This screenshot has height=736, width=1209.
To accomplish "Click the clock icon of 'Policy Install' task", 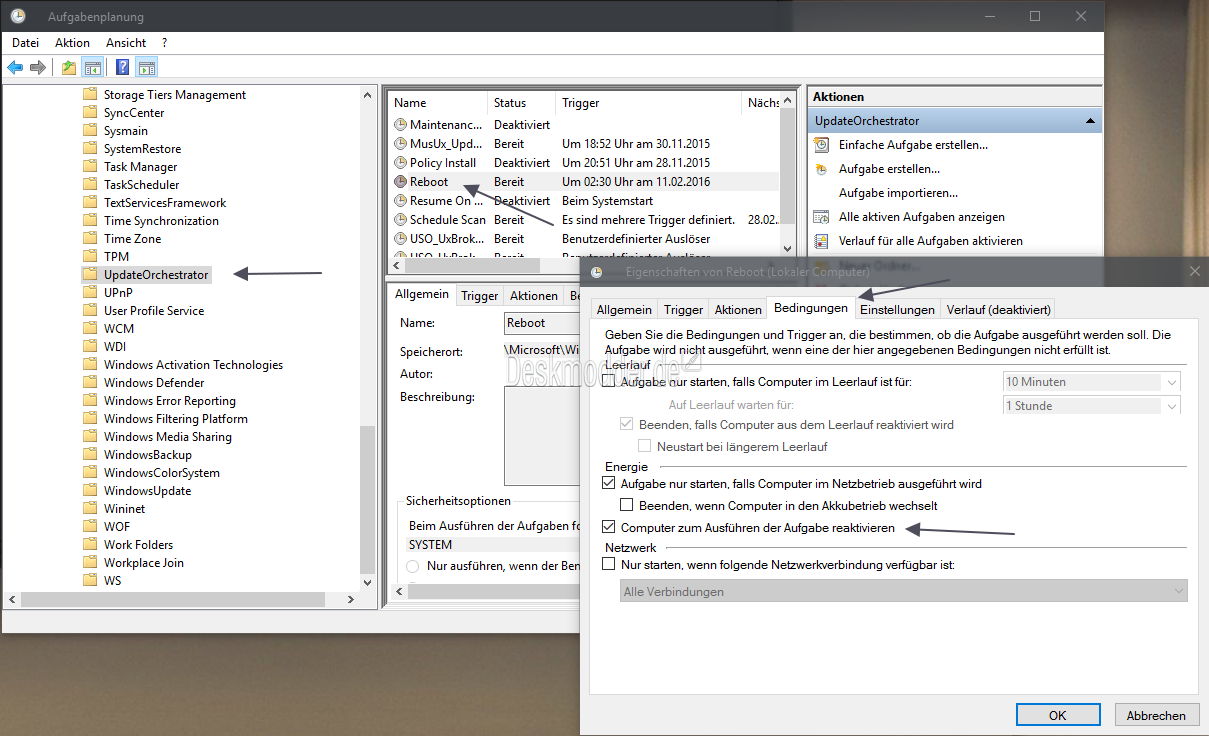I will click(401, 163).
